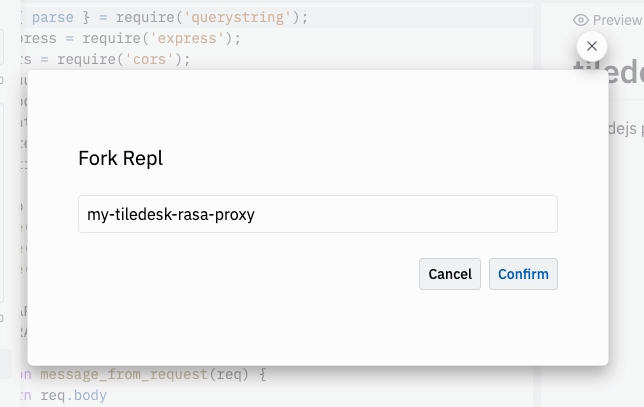Click the Fork Repl dialog title

(120, 159)
